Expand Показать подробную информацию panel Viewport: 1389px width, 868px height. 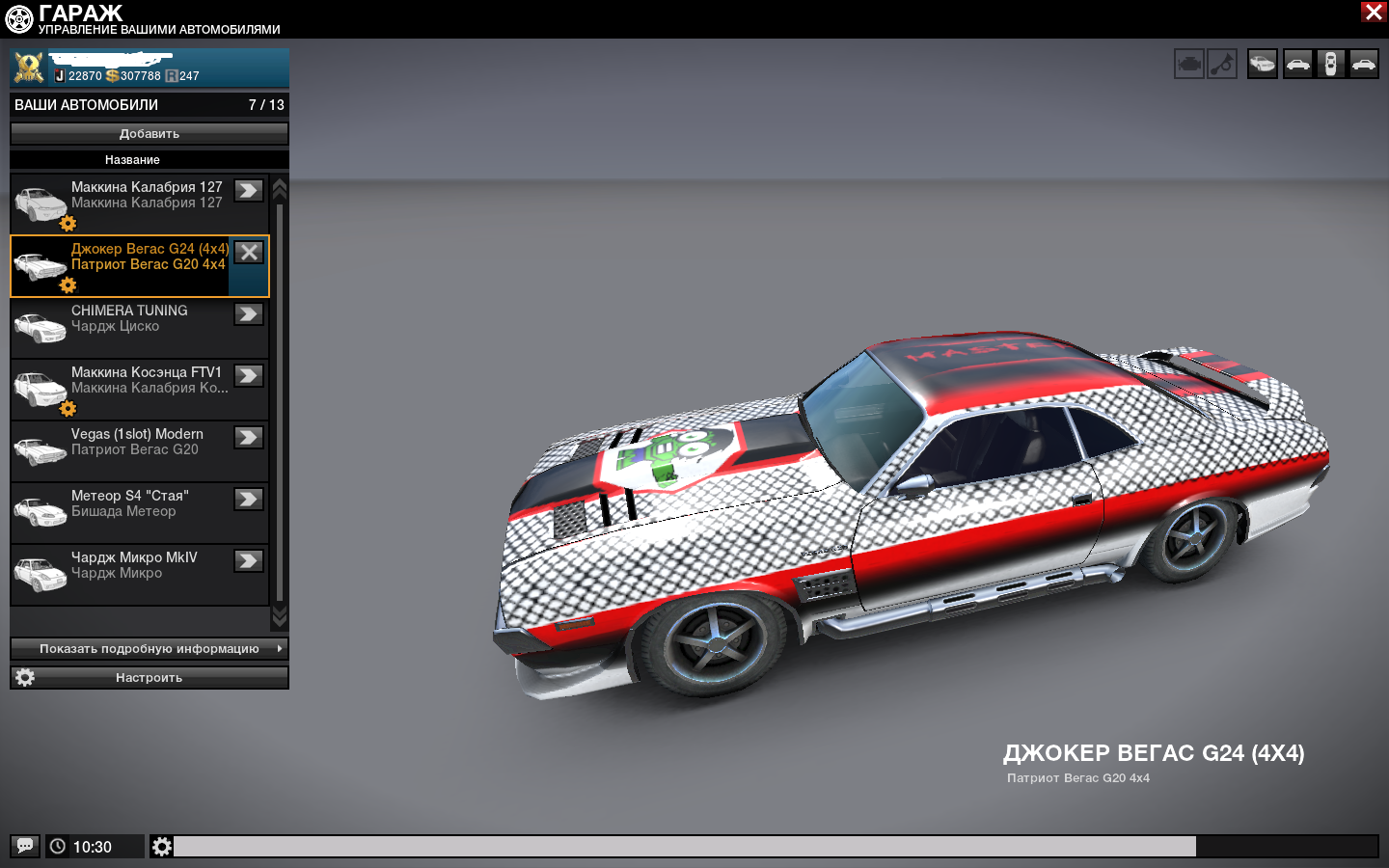click(150, 649)
